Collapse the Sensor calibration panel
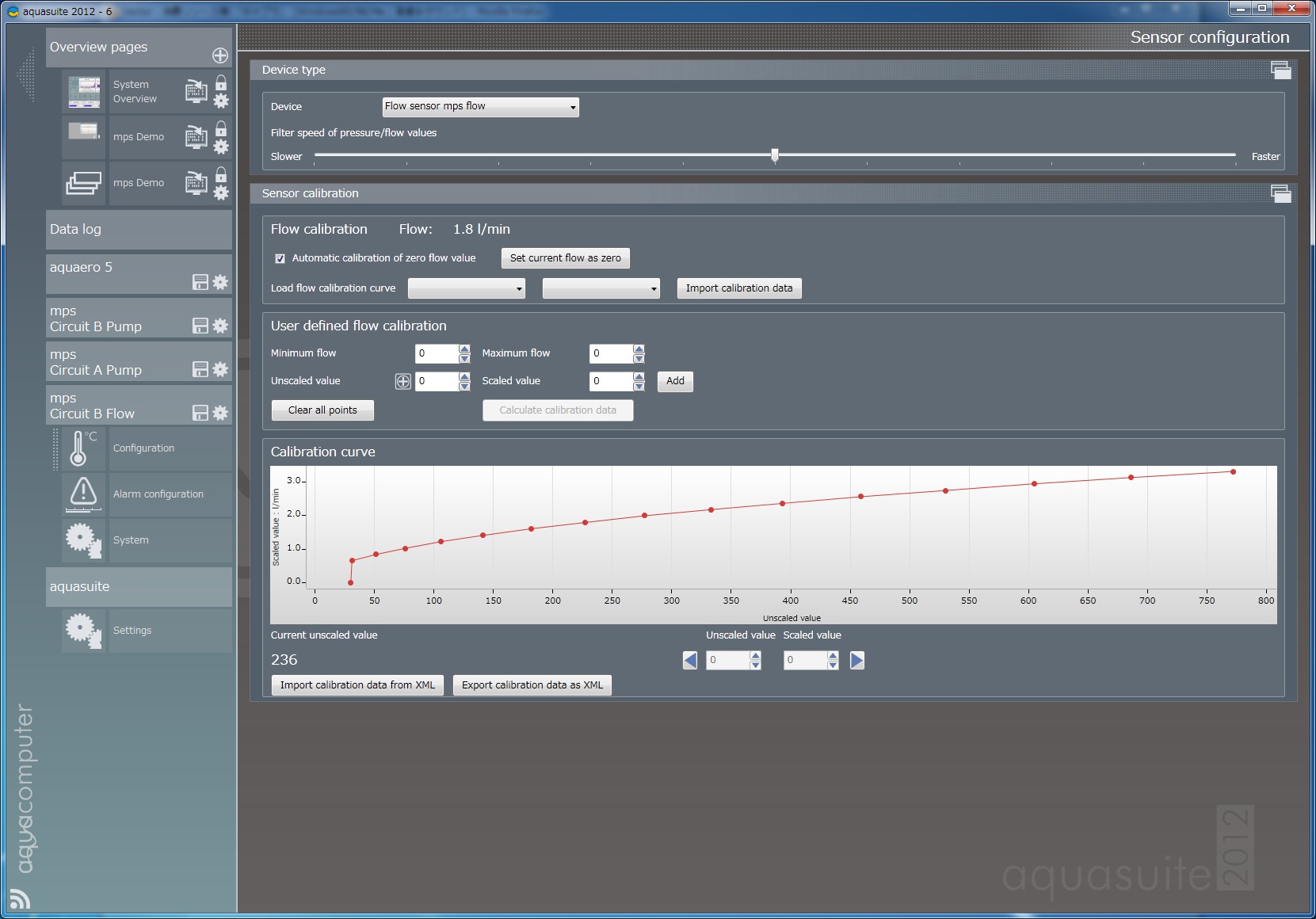Viewport: 1316px width, 919px height. tap(1280, 193)
